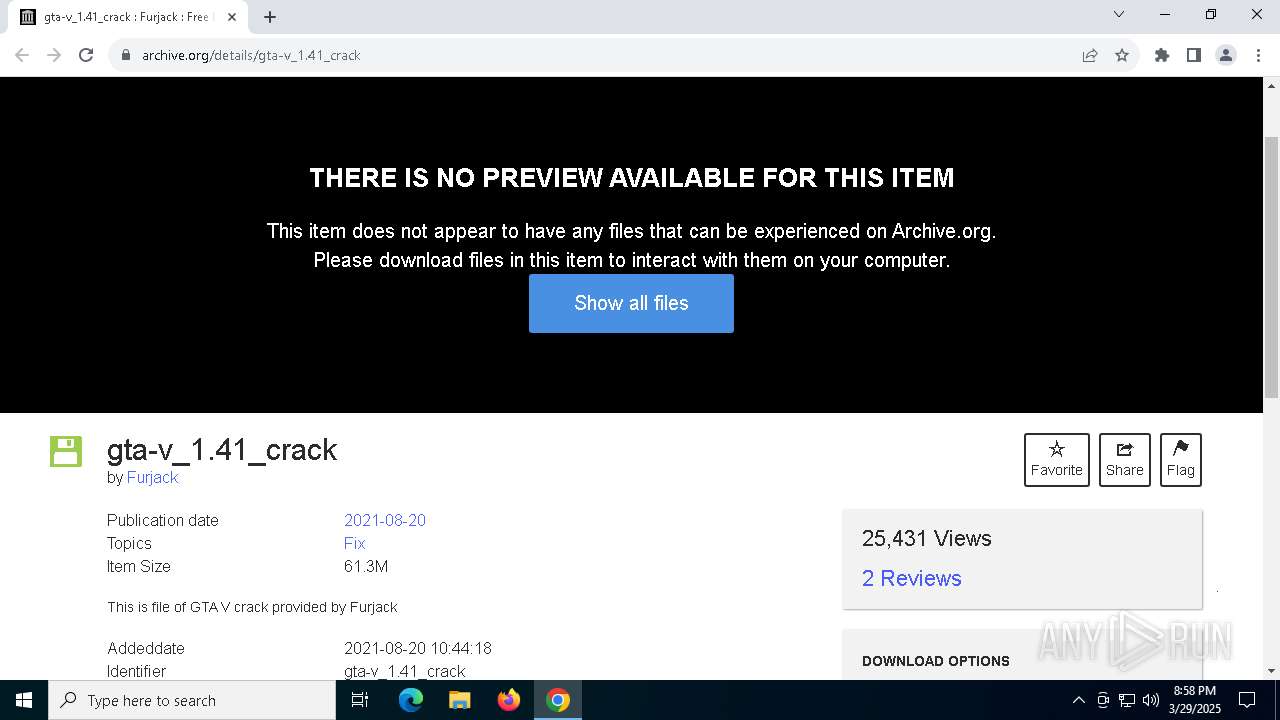Open the Furjack uploader link
Screen dimensions: 1280x720
point(152,477)
